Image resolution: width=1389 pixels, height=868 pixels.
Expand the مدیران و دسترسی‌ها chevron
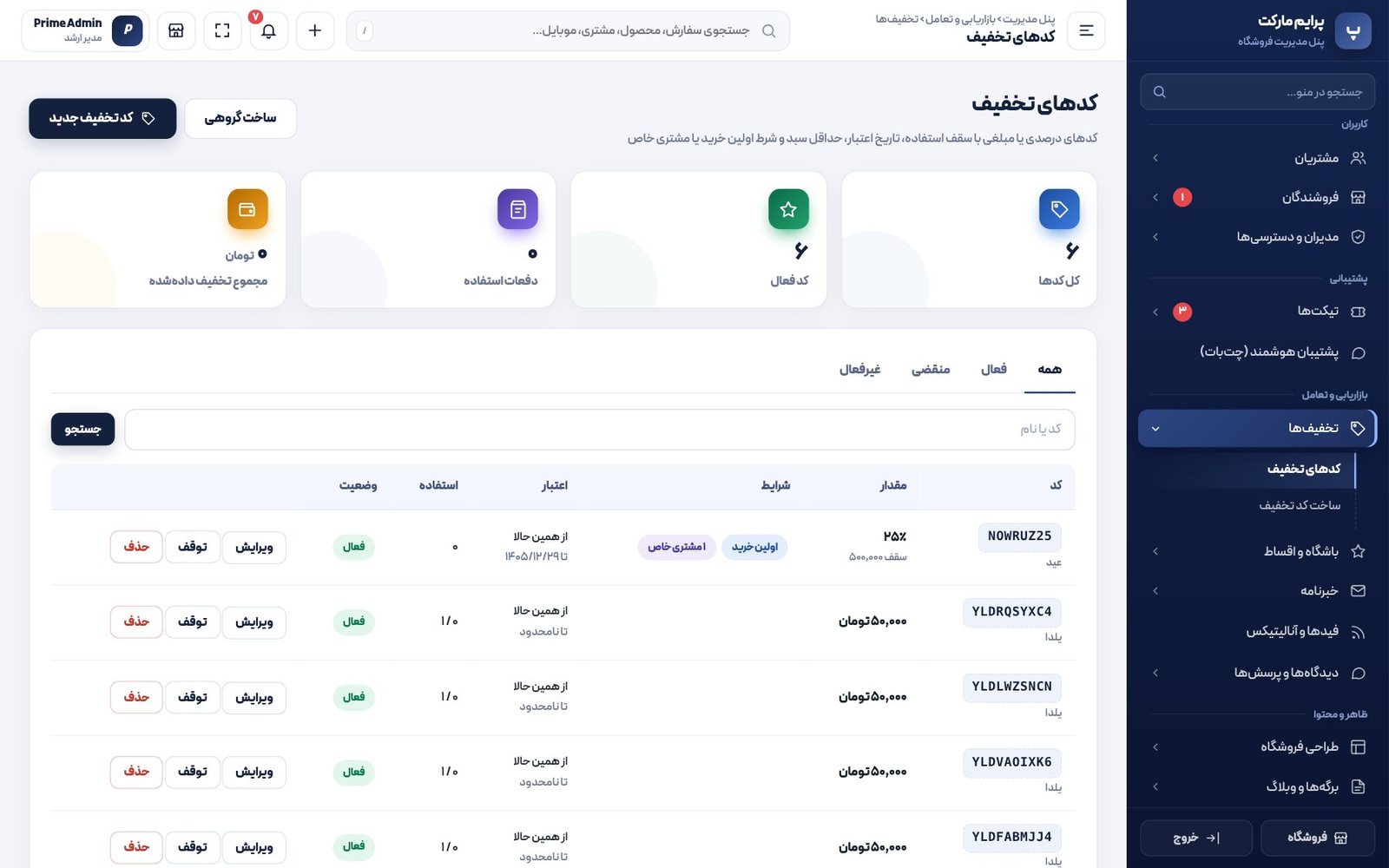click(1155, 237)
